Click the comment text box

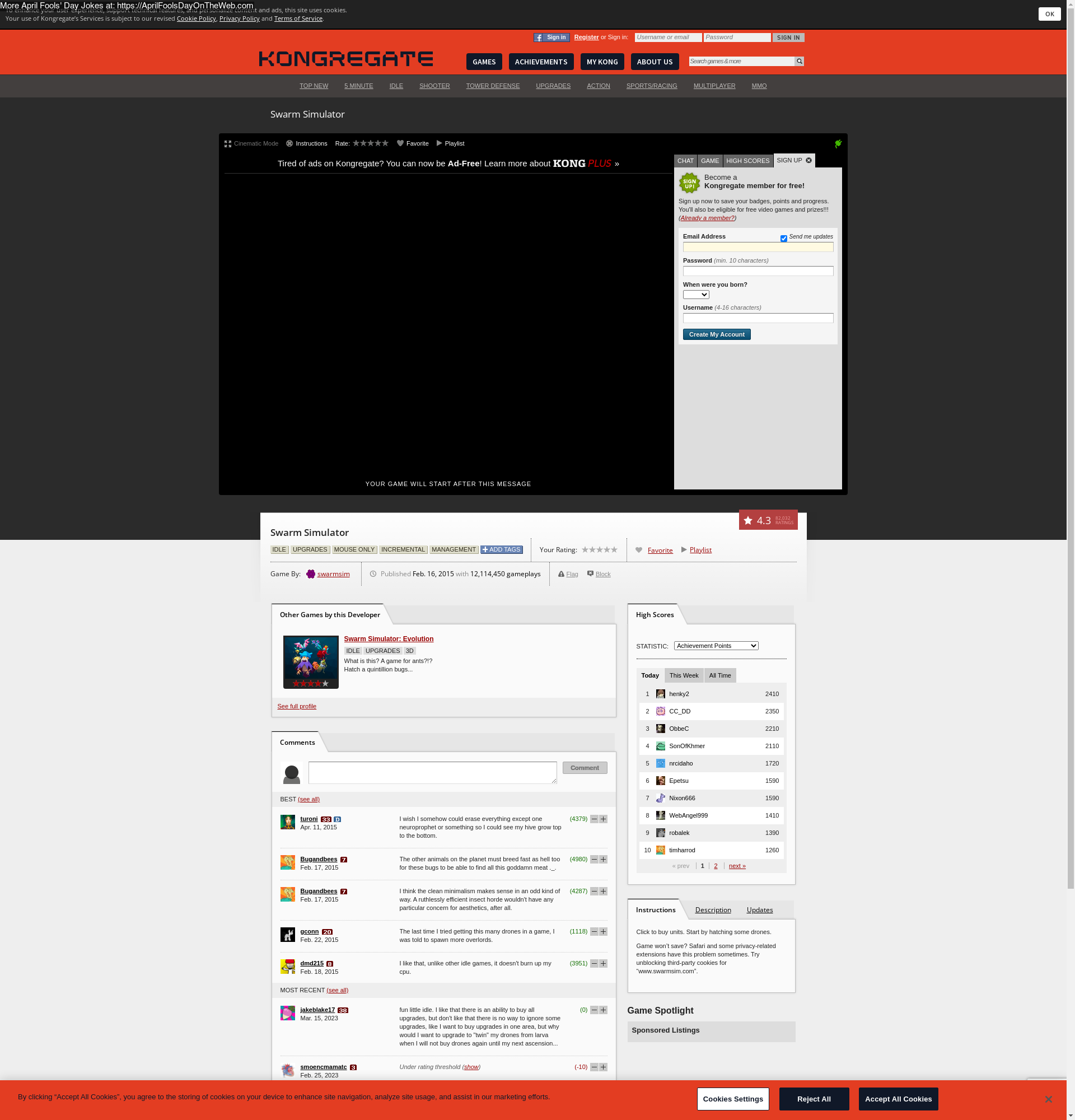(x=432, y=773)
